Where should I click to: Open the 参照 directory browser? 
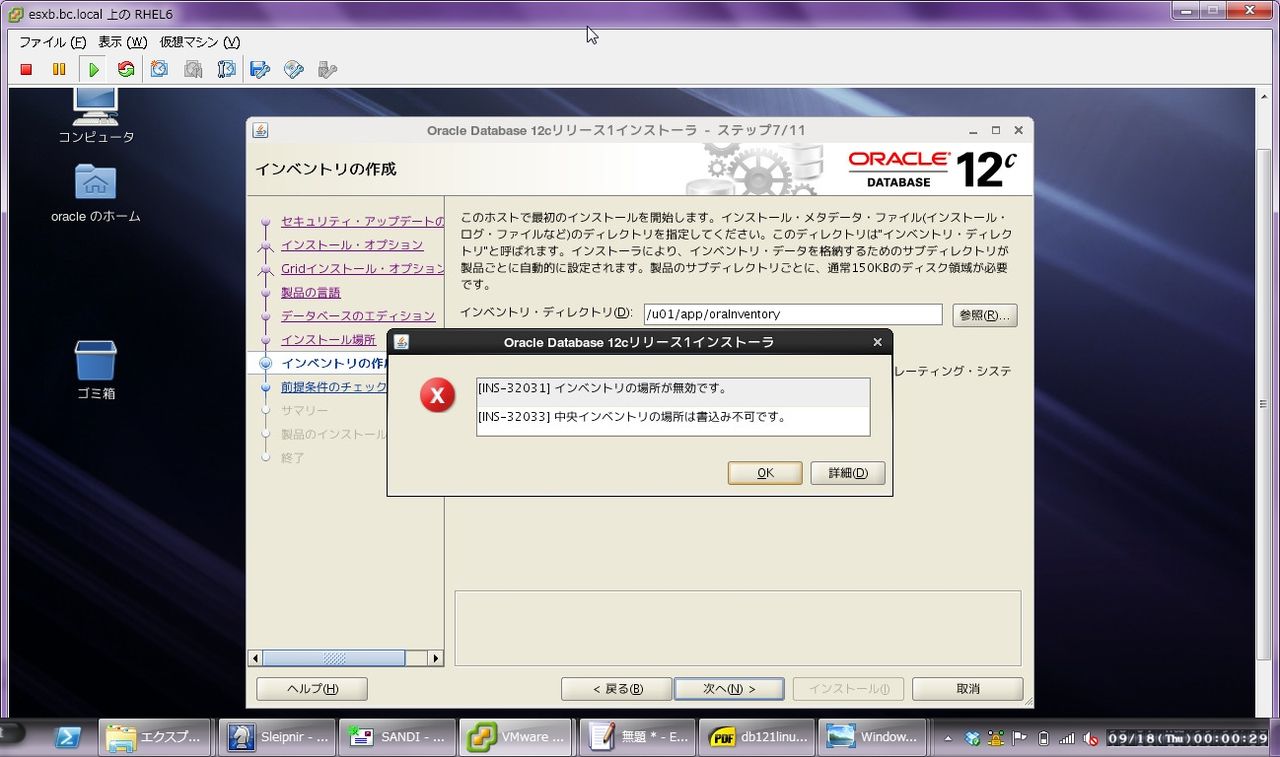pyautogui.click(x=985, y=314)
